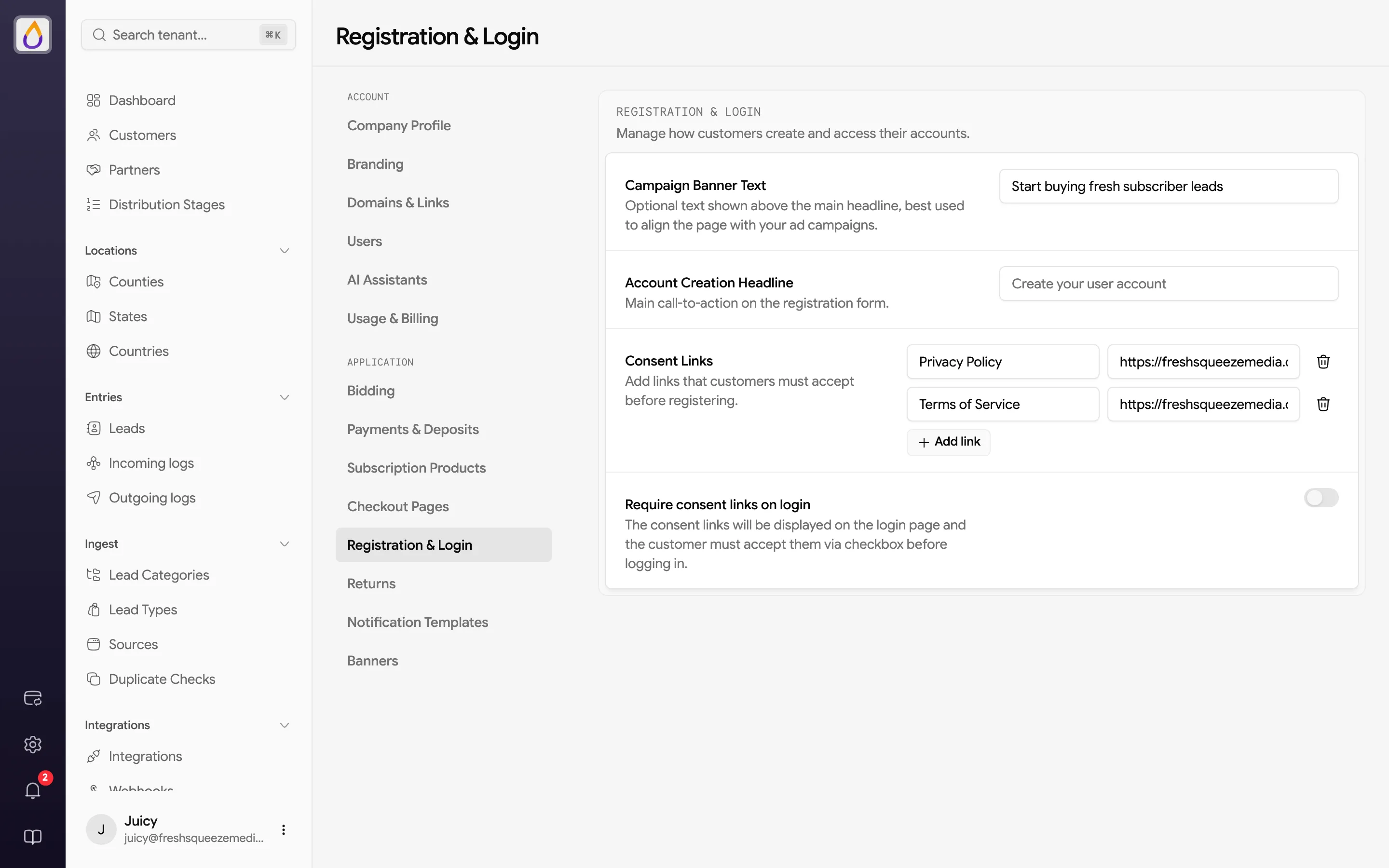The width and height of the screenshot is (1389, 868).
Task: Open the Counties page
Action: pyautogui.click(x=136, y=282)
